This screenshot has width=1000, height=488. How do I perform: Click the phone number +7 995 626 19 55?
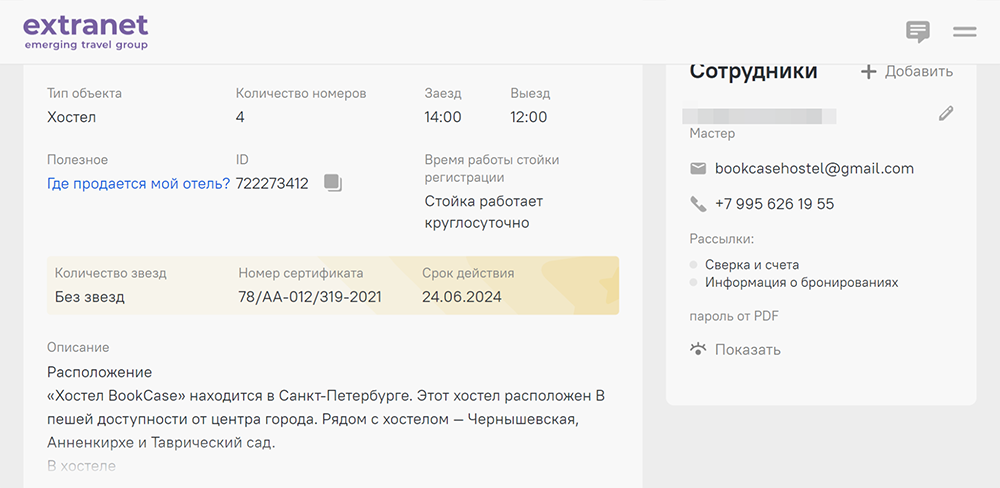click(x=774, y=204)
